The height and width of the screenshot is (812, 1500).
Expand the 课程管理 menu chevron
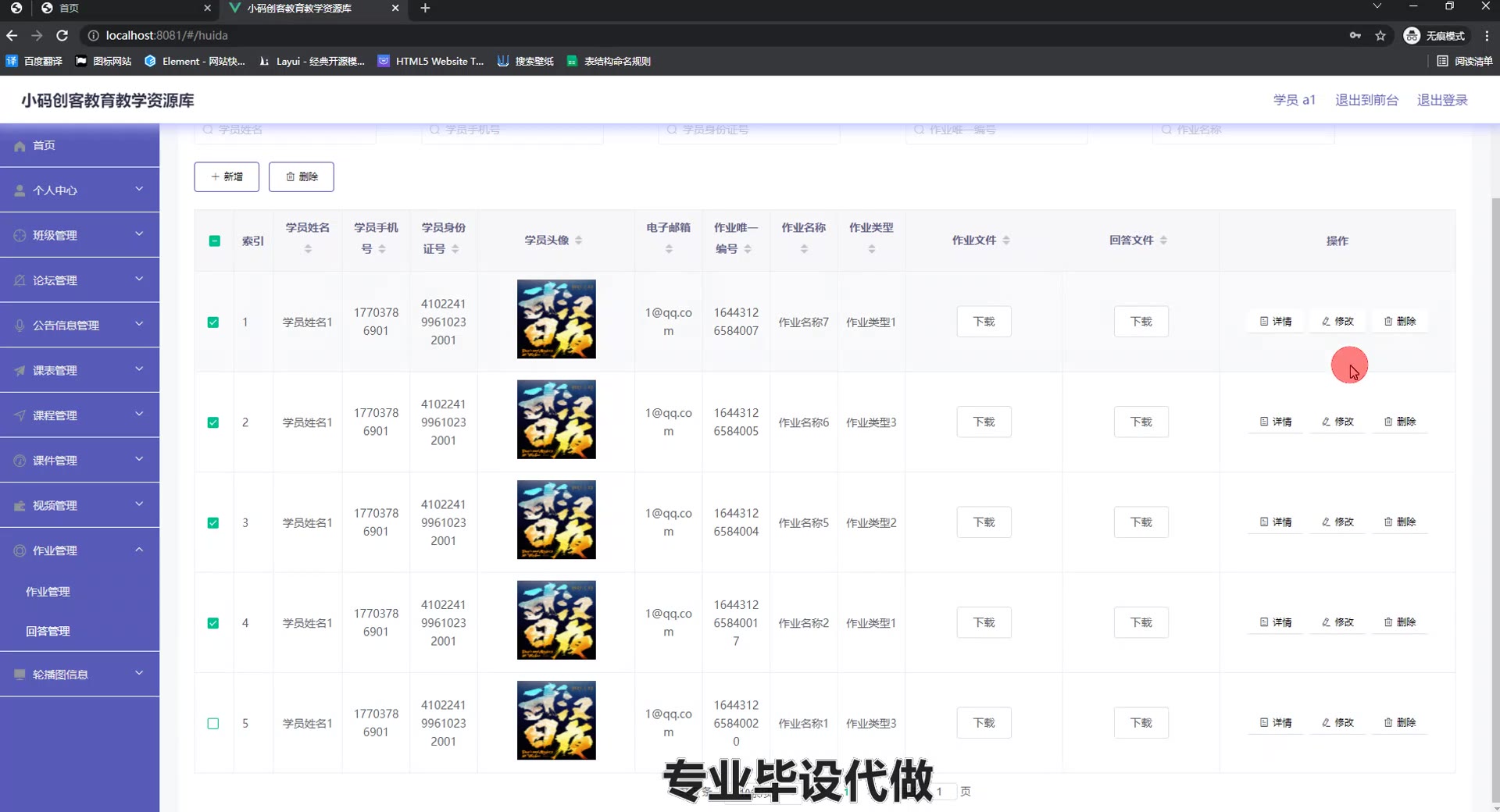139,415
